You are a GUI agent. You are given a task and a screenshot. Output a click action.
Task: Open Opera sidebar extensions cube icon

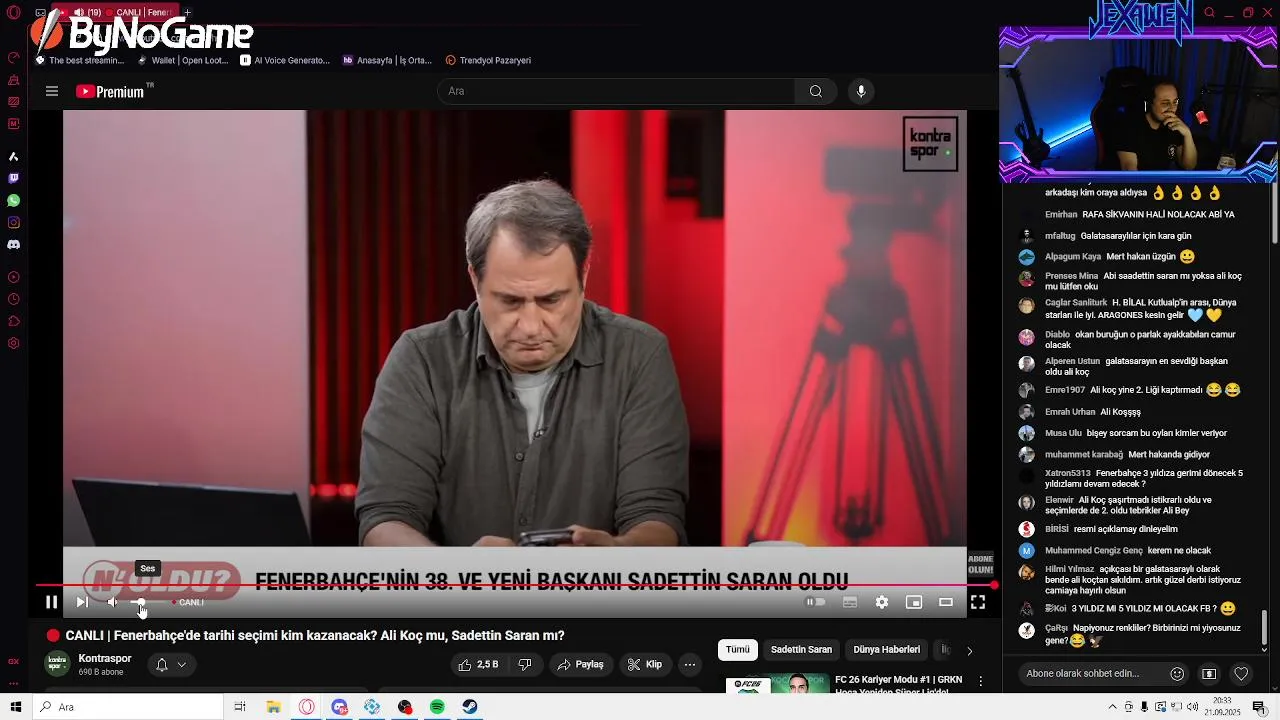pyautogui.click(x=14, y=321)
